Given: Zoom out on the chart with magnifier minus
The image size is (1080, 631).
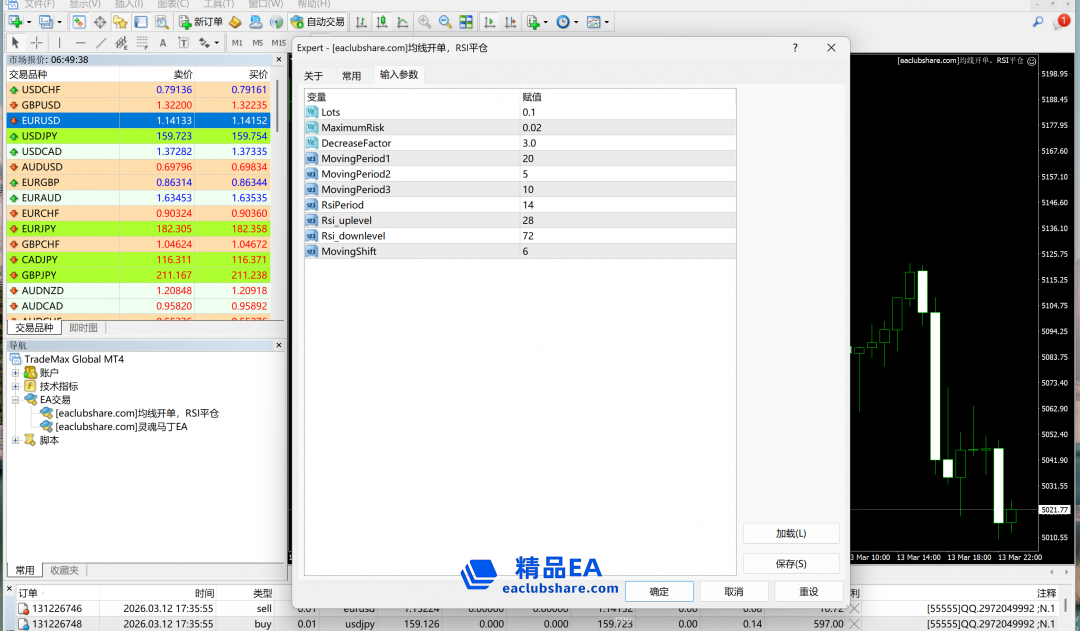Looking at the screenshot, I should tap(445, 21).
